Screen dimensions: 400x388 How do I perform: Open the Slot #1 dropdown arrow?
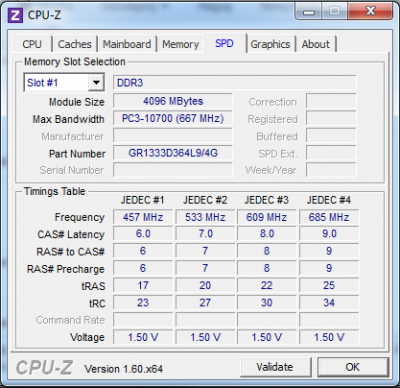pos(96,82)
